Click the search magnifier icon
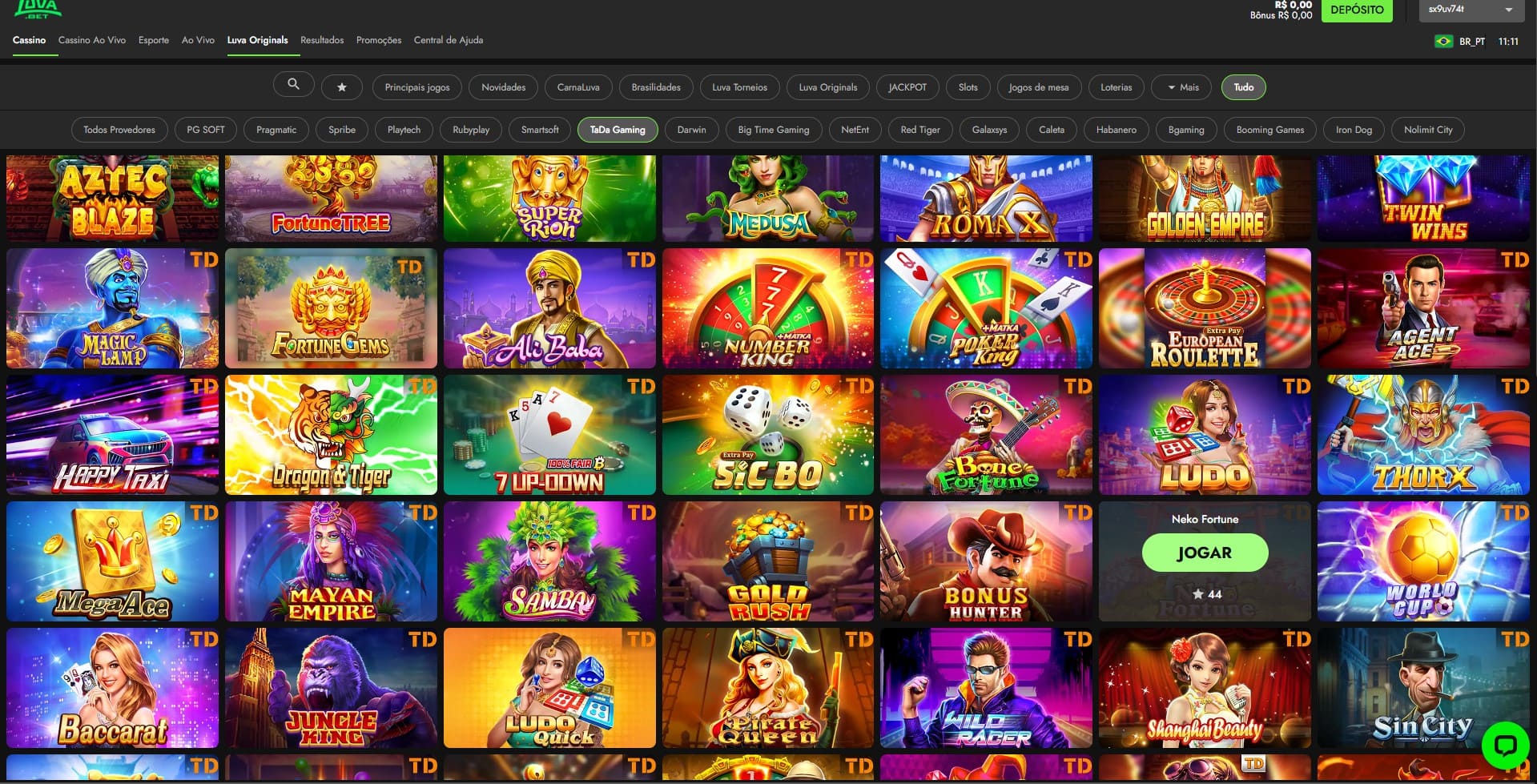The image size is (1537, 784). [293, 85]
